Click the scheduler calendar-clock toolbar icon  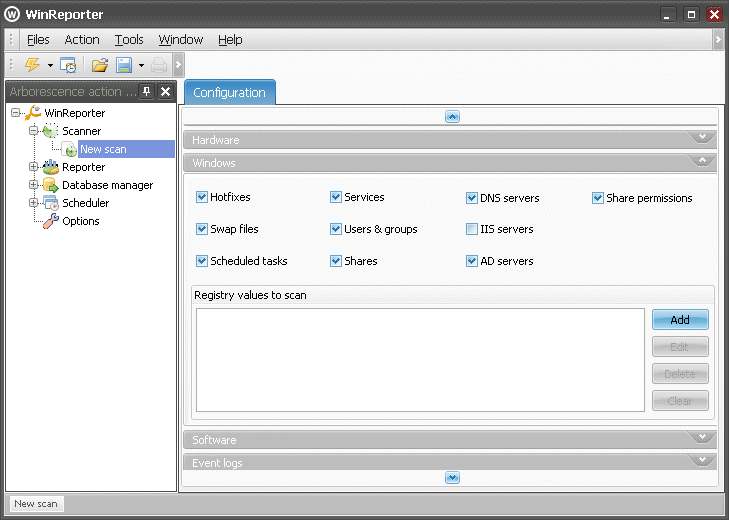point(68,65)
